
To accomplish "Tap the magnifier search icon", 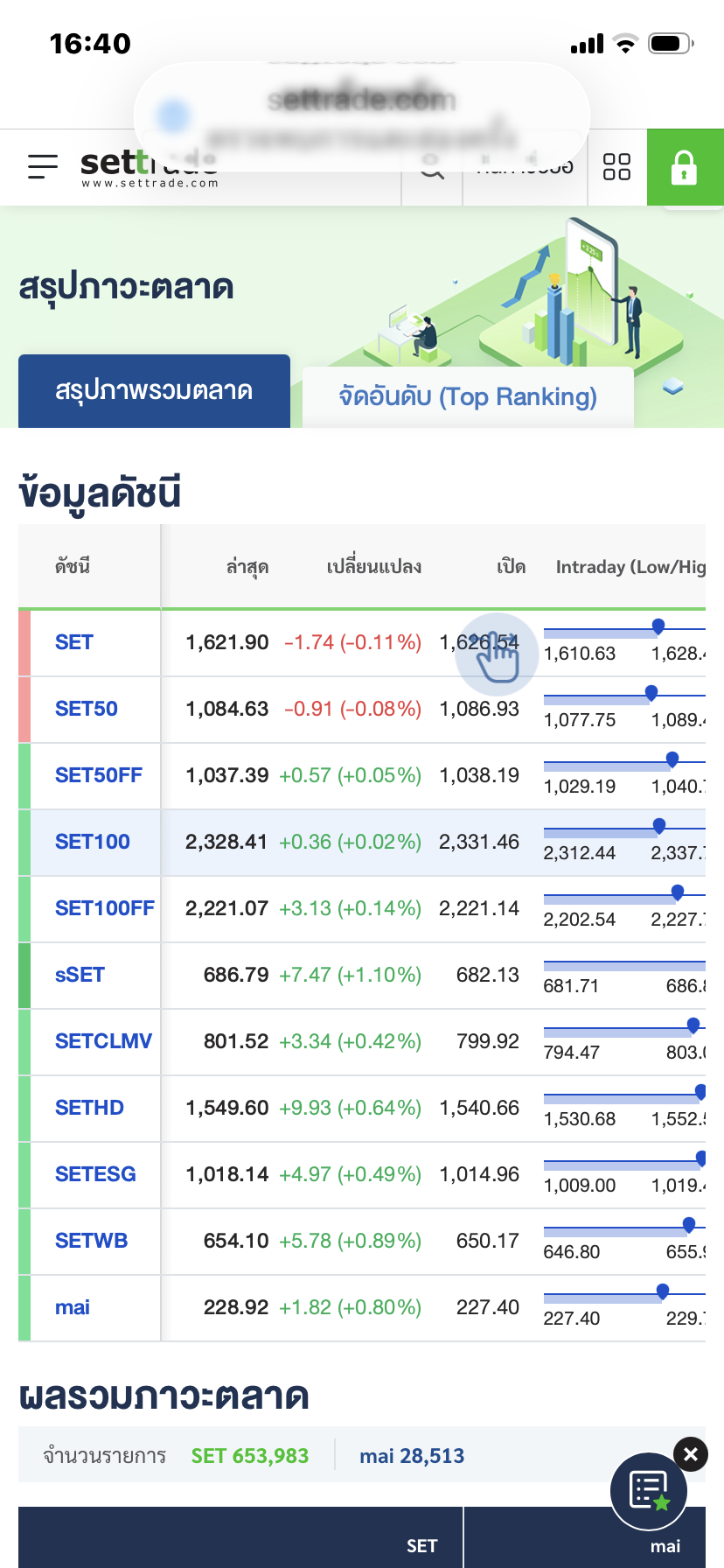I will click(432, 166).
